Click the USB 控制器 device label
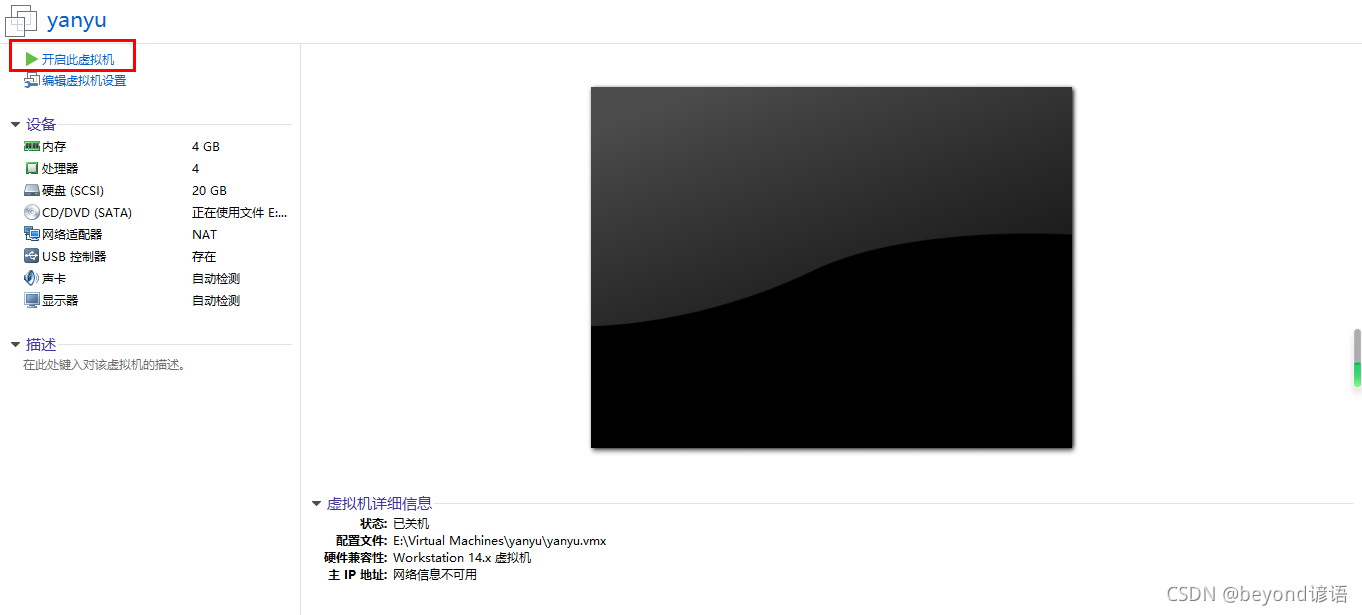The height and width of the screenshot is (615, 1362). tap(74, 256)
